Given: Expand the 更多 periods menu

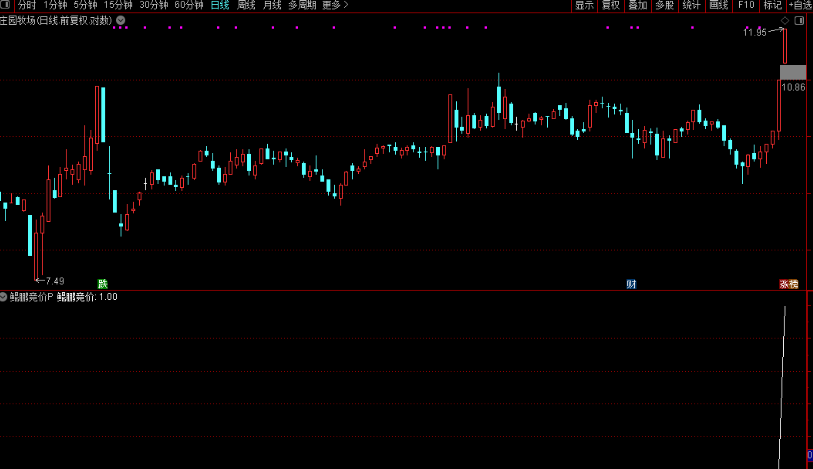Looking at the screenshot, I should (x=335, y=5).
